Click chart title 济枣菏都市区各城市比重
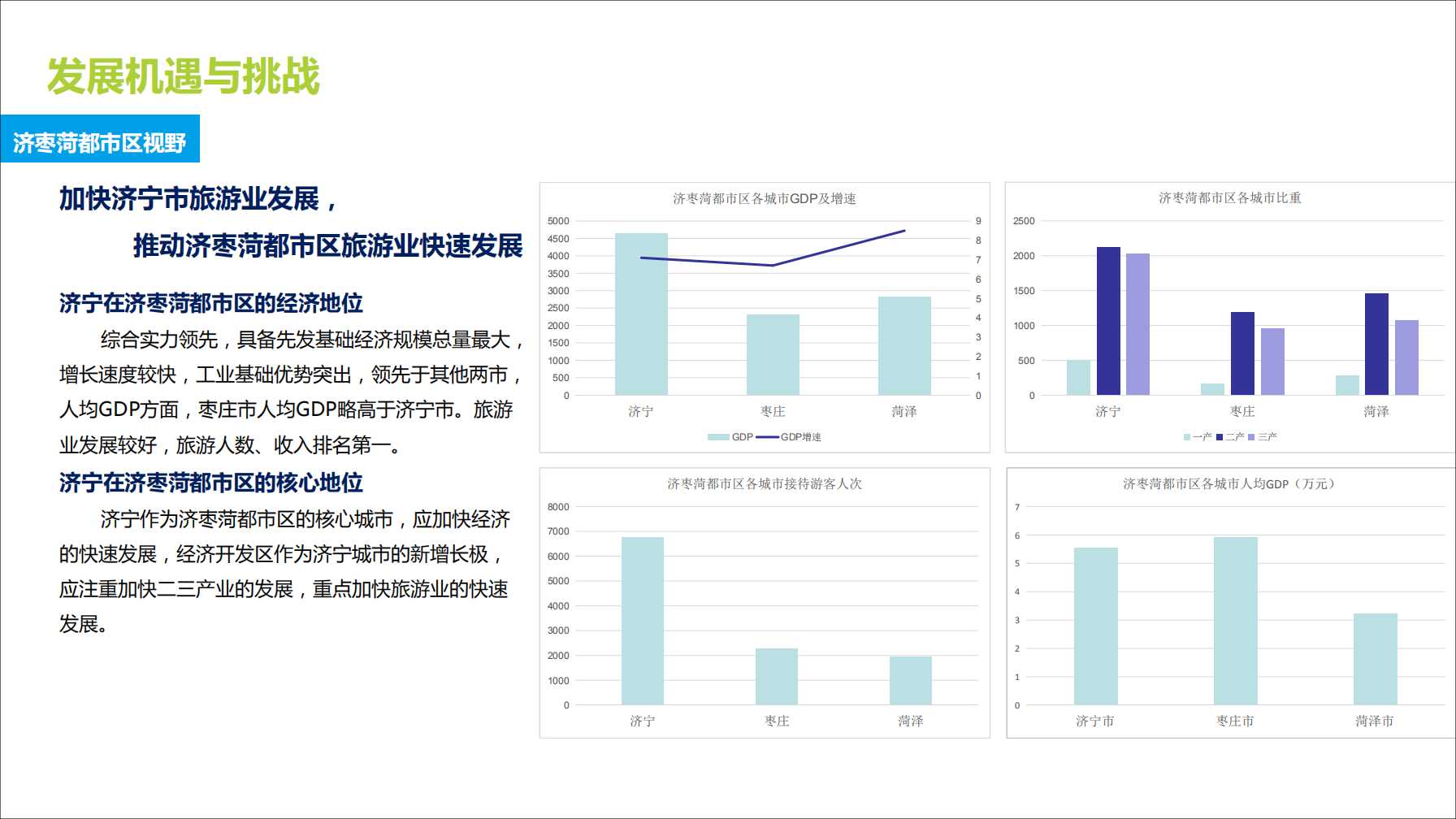The image size is (1456, 819). [x=1229, y=197]
